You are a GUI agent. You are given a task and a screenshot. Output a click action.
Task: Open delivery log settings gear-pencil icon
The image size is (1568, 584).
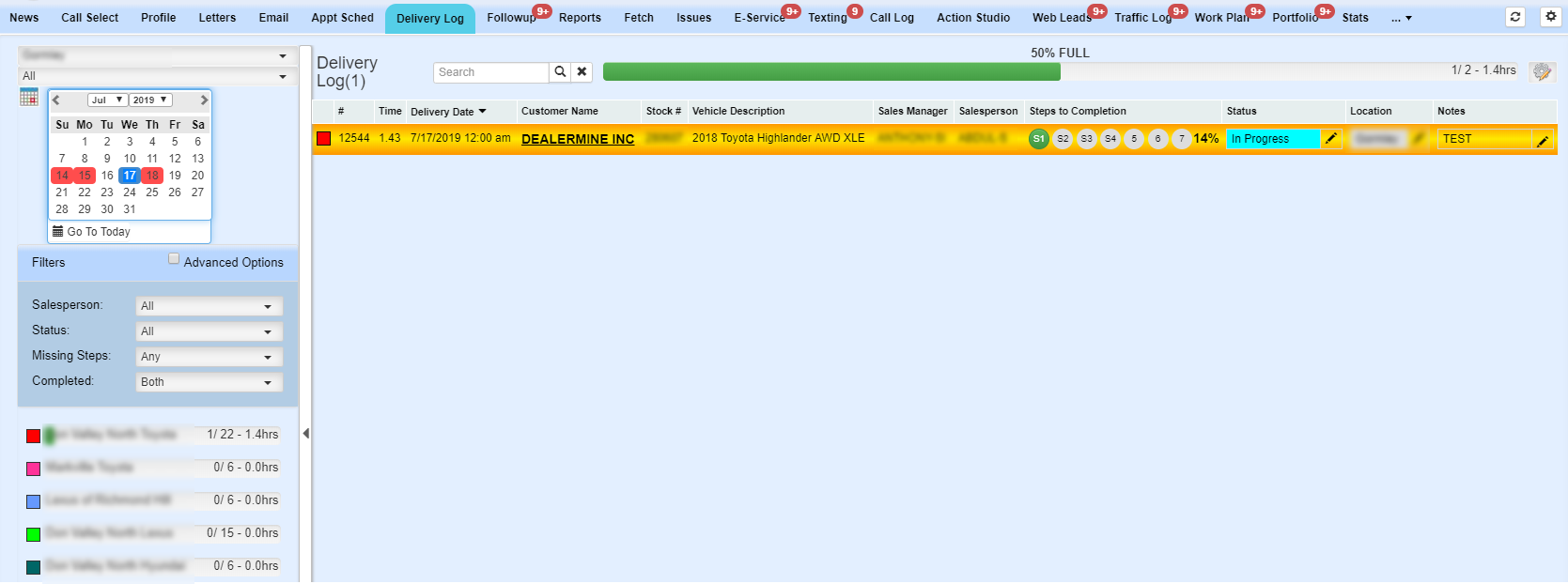1541,72
